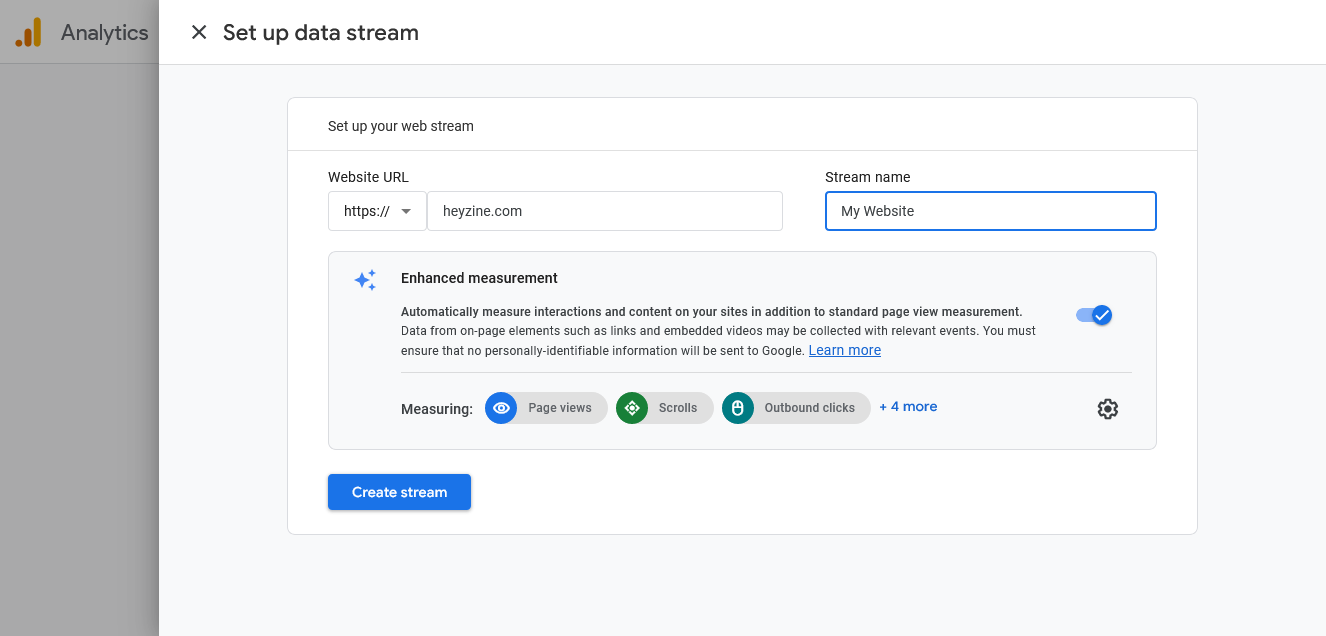The width and height of the screenshot is (1326, 636).
Task: Open the Learn more link
Action: pyautogui.click(x=844, y=349)
